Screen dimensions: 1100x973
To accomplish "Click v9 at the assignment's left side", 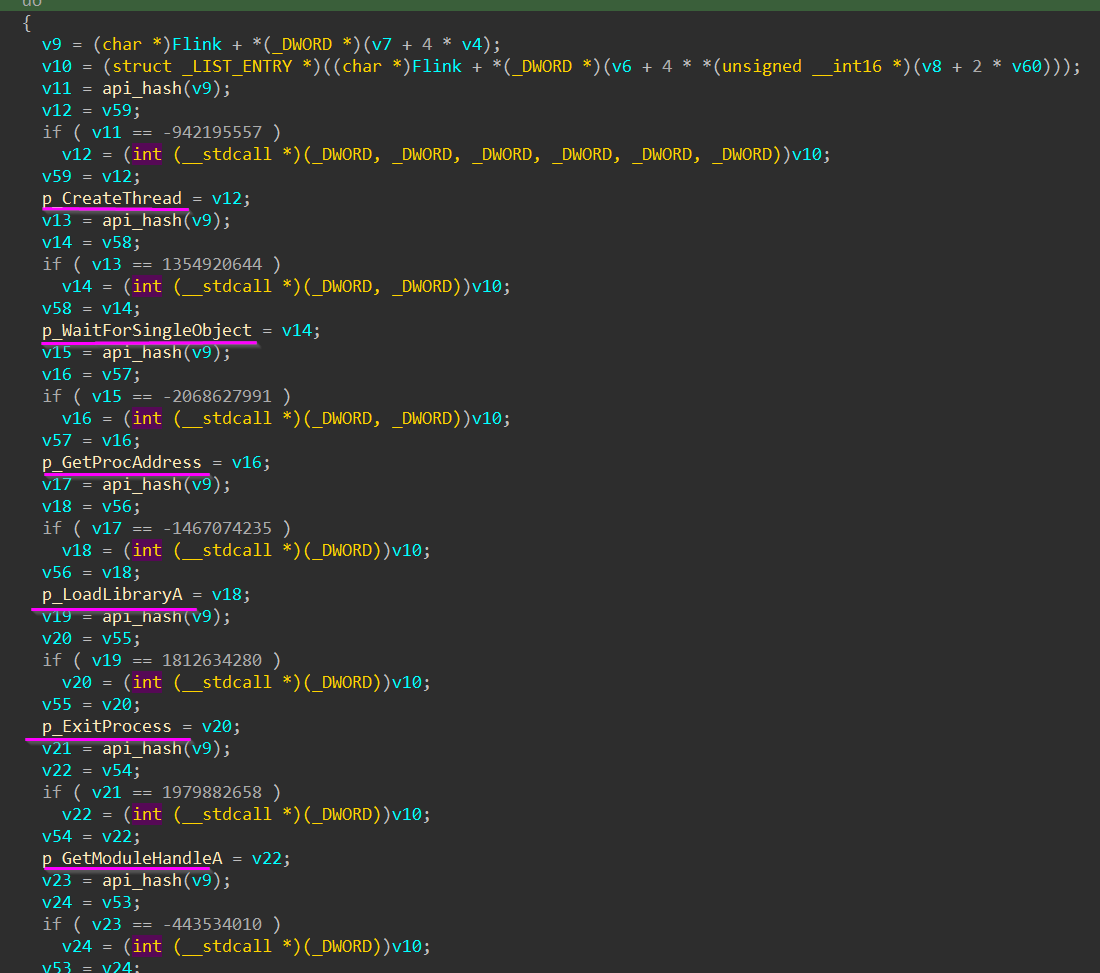I will coord(52,44).
